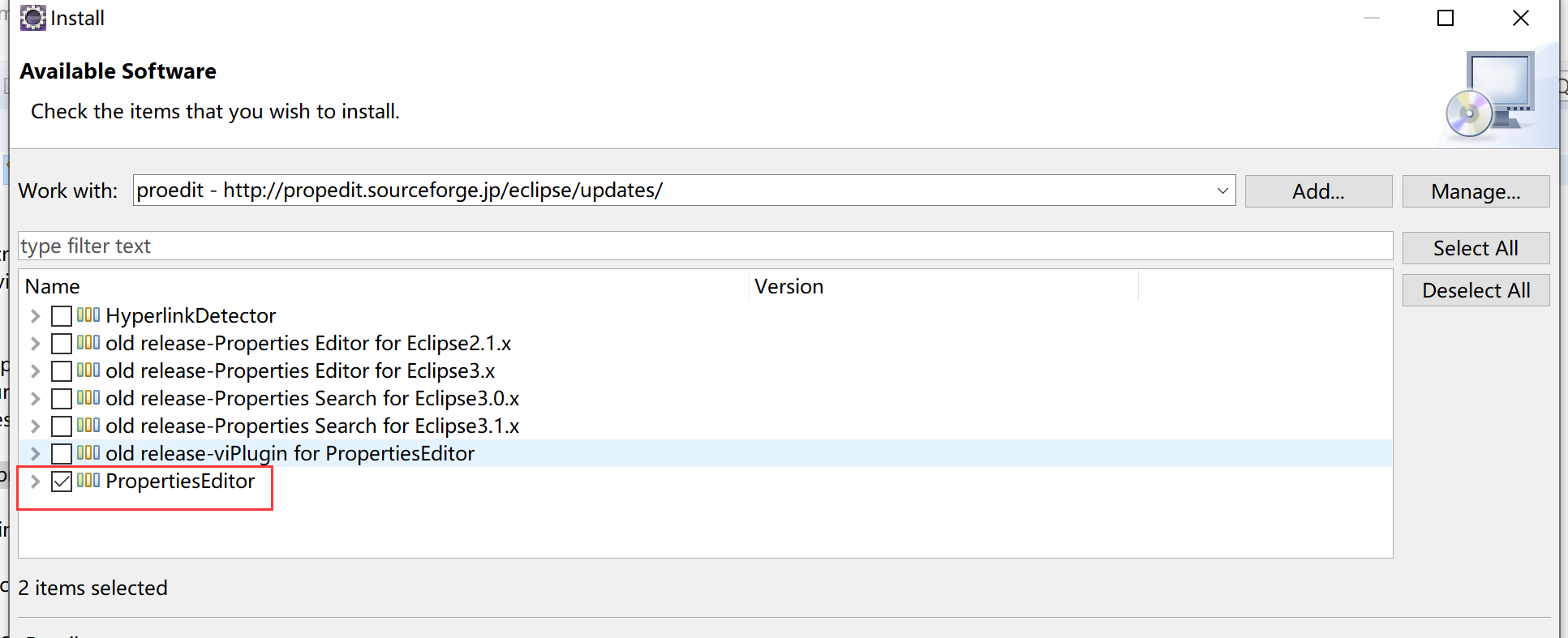Check old release-Properties Editor for Eclipse2.1.x

(62, 344)
